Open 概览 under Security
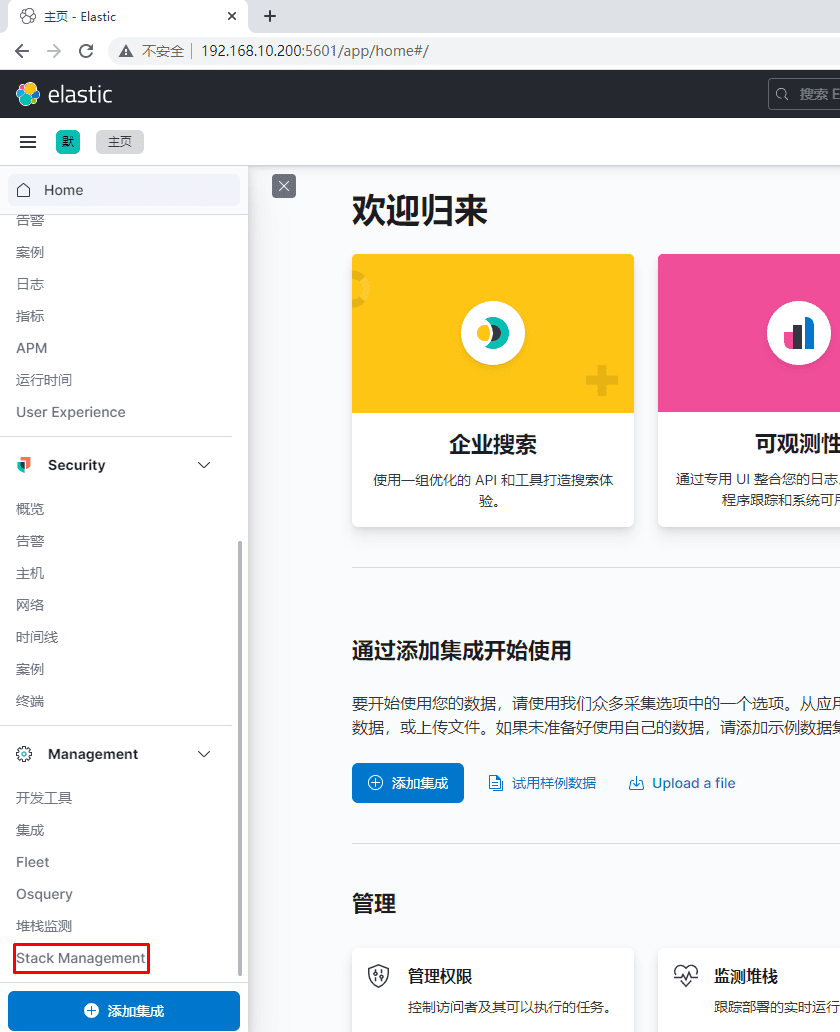 click(x=30, y=509)
